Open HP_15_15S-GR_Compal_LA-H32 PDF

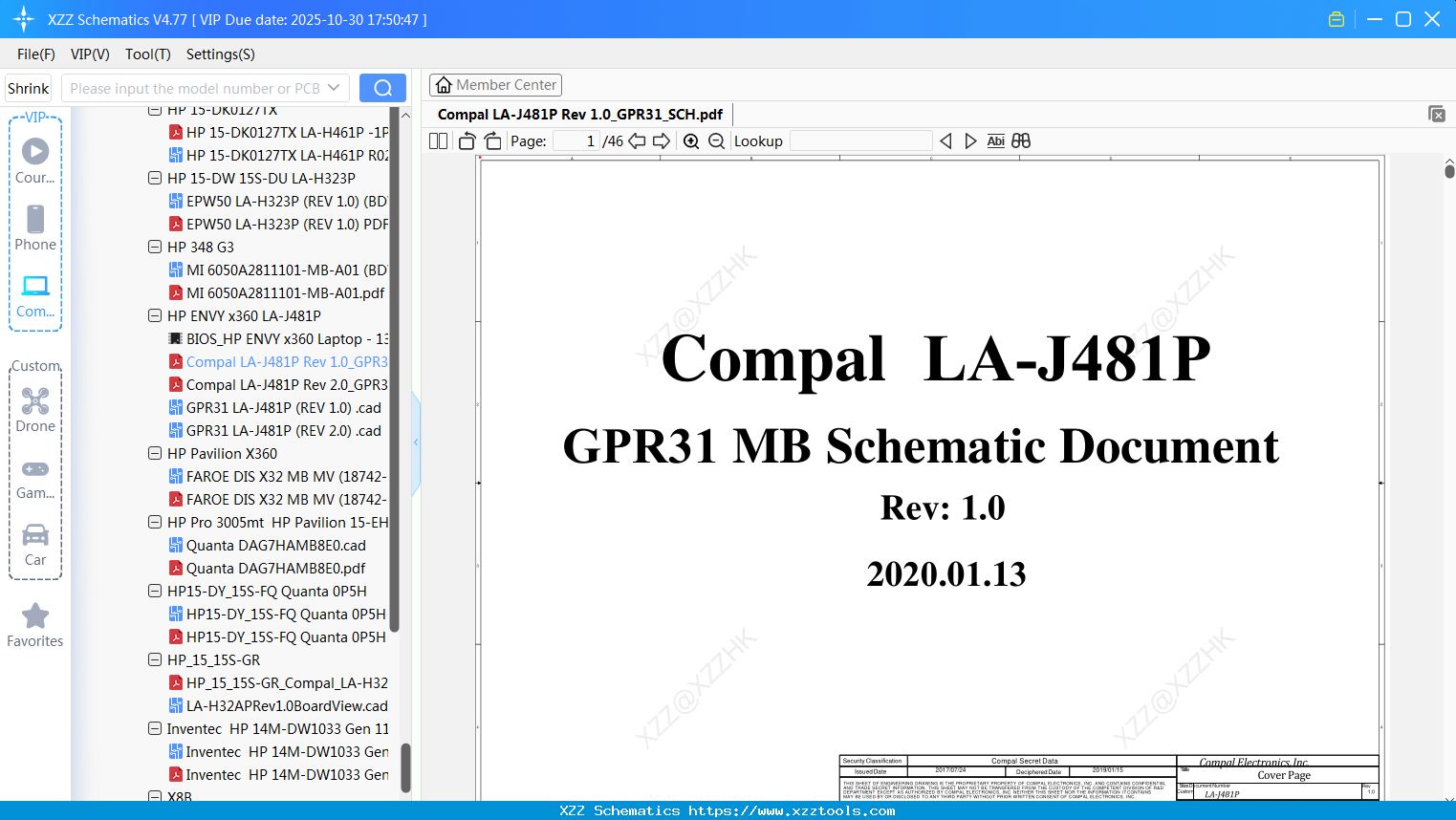(279, 682)
